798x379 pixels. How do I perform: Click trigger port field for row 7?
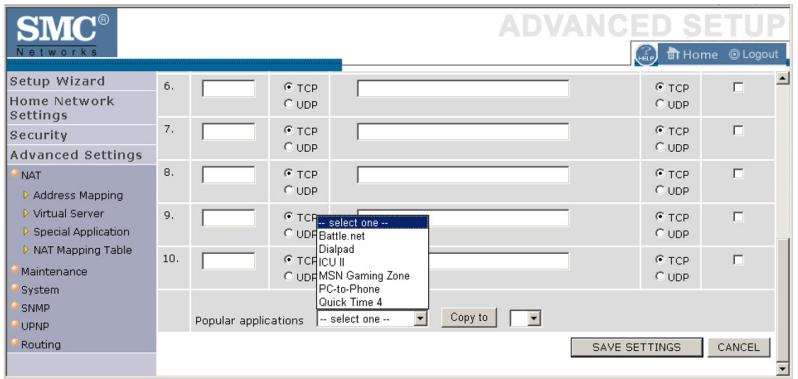(229, 132)
